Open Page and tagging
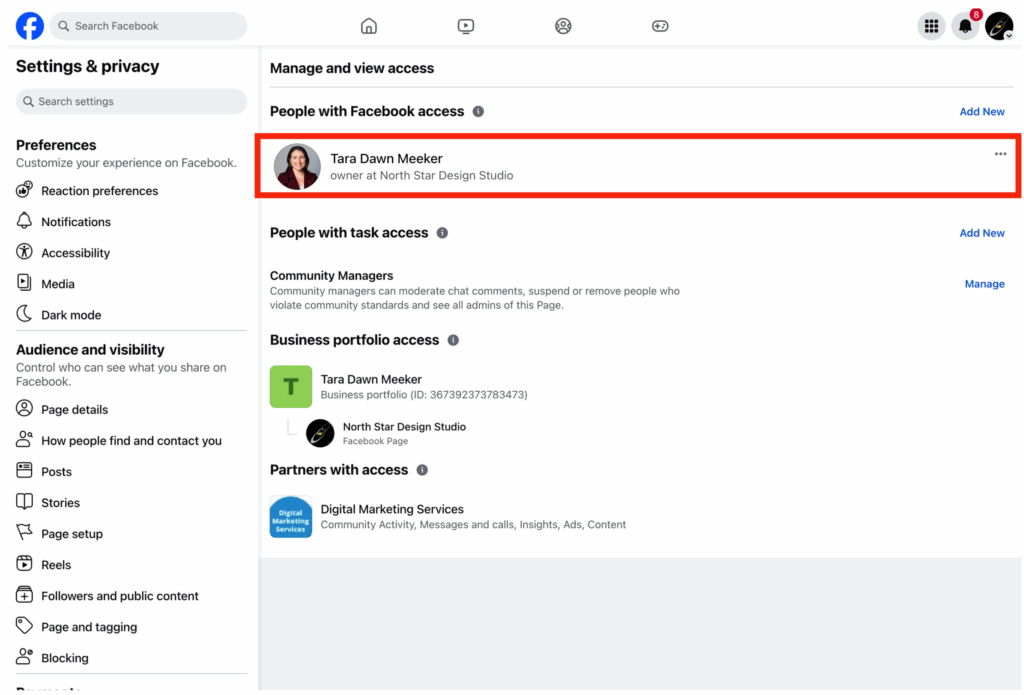 [x=89, y=627]
